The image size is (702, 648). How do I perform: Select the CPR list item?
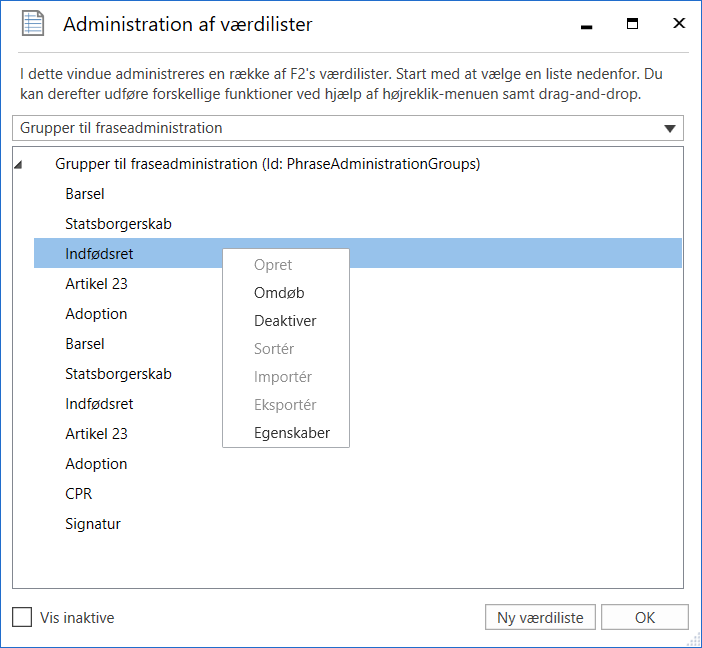point(79,494)
